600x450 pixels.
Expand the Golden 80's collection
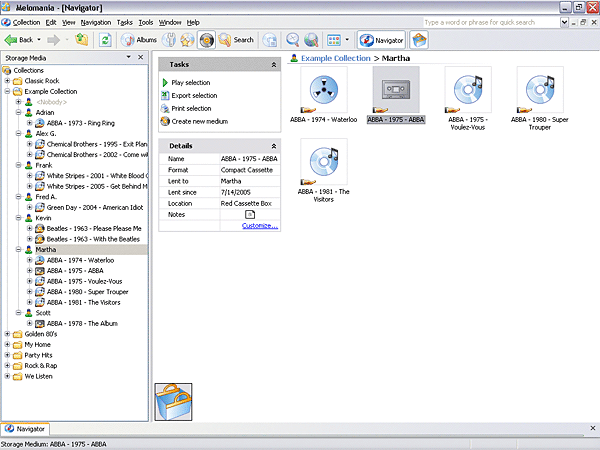click(7, 334)
